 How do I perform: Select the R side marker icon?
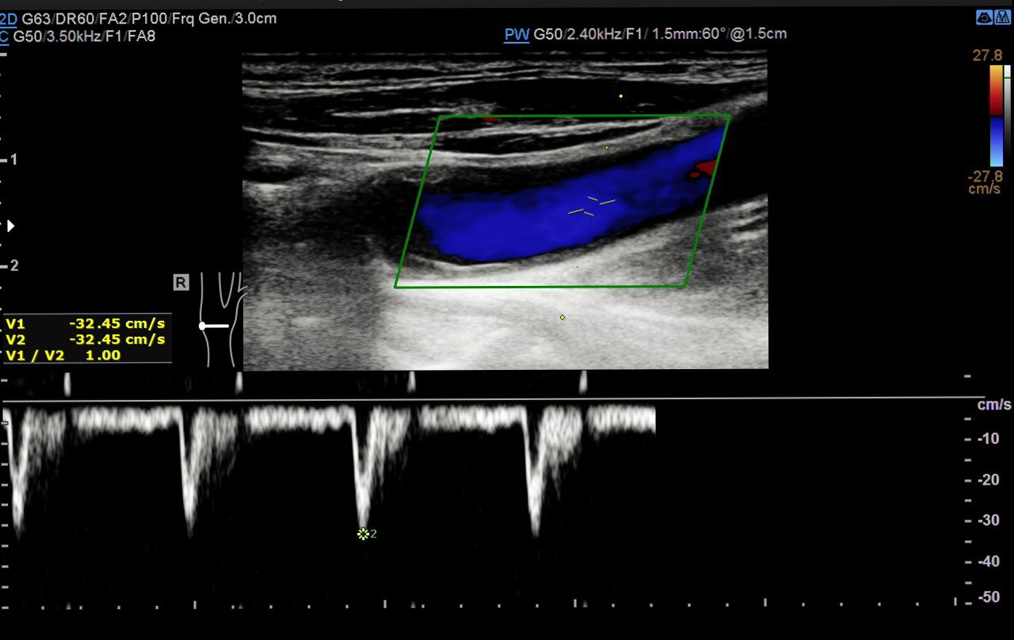(x=181, y=282)
